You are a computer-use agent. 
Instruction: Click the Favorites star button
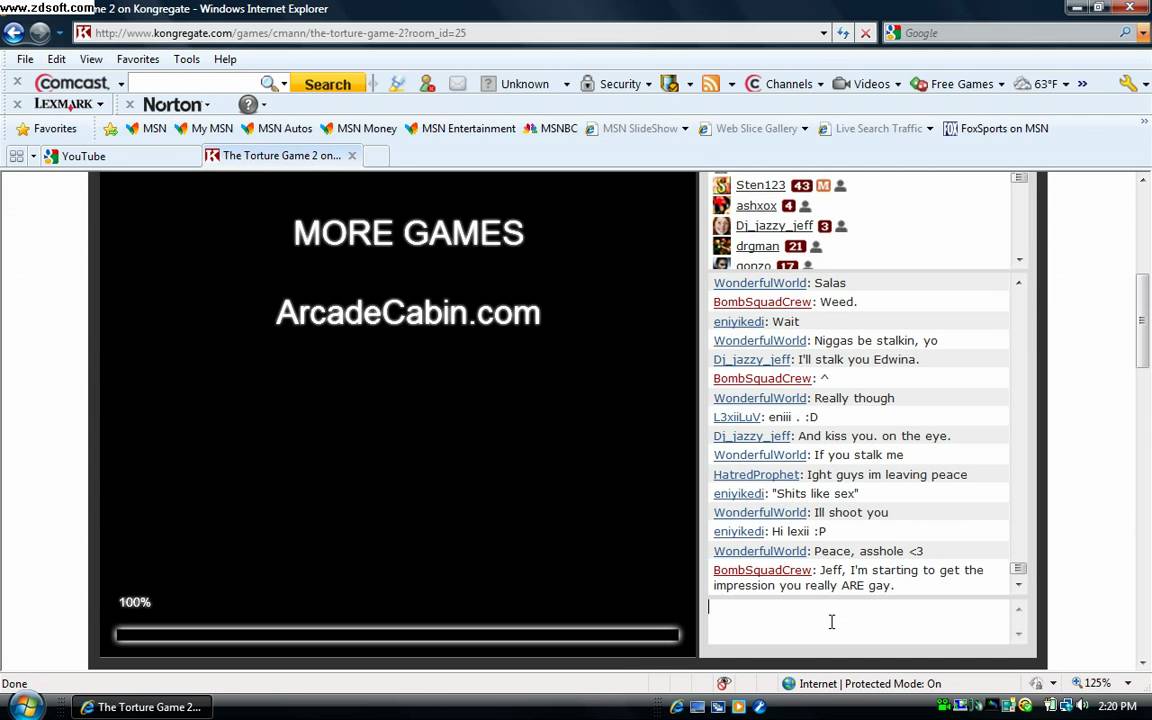[x=46, y=129]
